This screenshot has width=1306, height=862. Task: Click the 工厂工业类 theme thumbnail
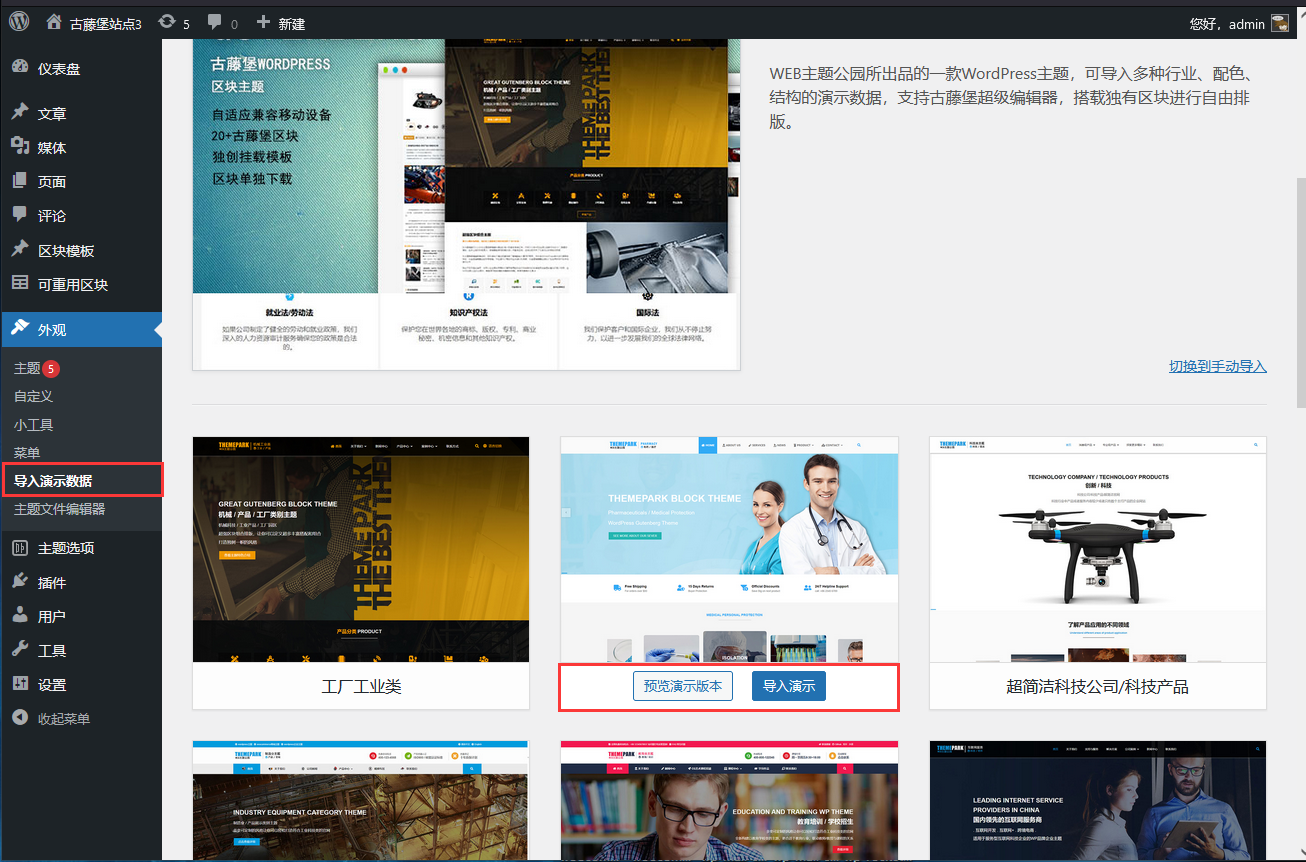click(361, 549)
